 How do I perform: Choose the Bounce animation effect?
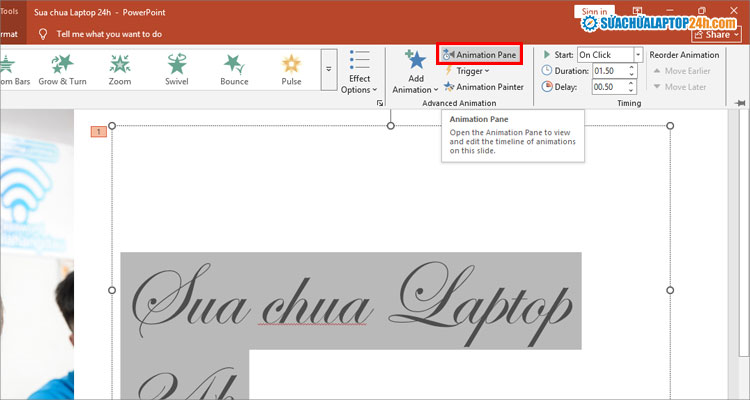234,68
